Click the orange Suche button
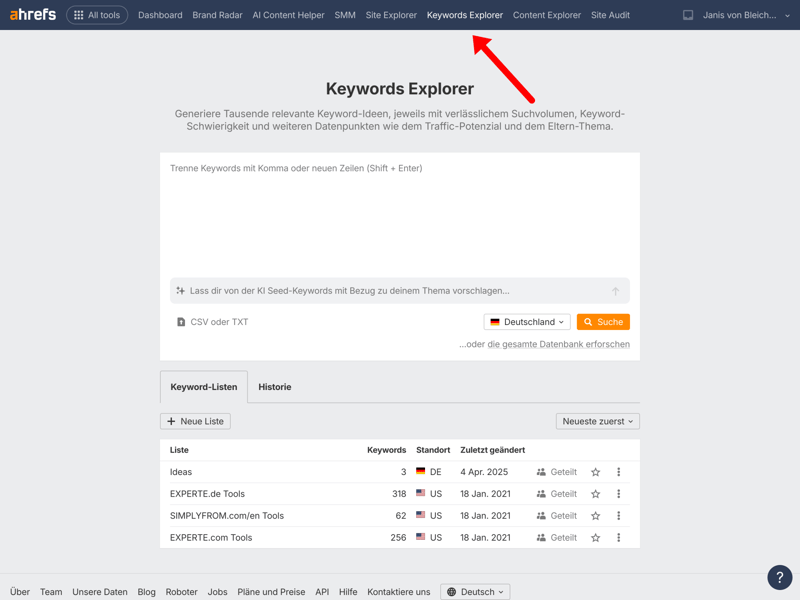The height and width of the screenshot is (600, 800). tap(603, 322)
